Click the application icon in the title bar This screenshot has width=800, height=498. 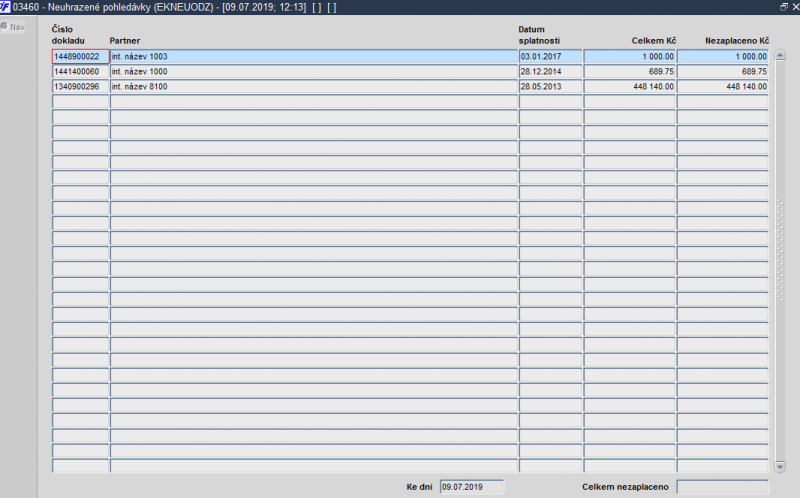(x=5, y=7)
